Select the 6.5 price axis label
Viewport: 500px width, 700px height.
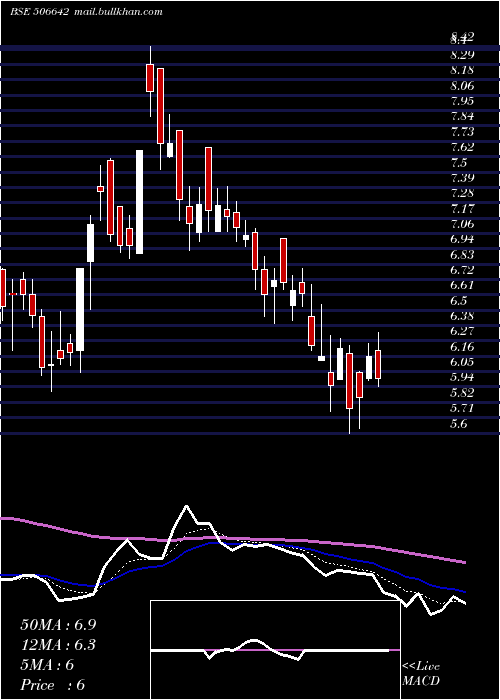459,301
